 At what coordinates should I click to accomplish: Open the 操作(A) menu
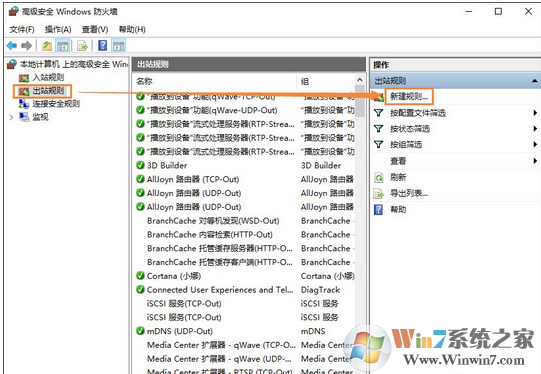click(x=58, y=29)
